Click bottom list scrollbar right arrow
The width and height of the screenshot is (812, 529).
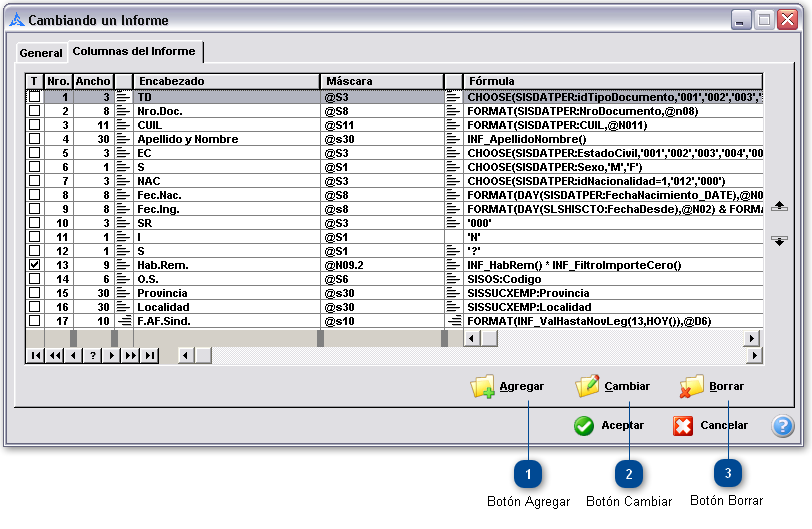755,355
